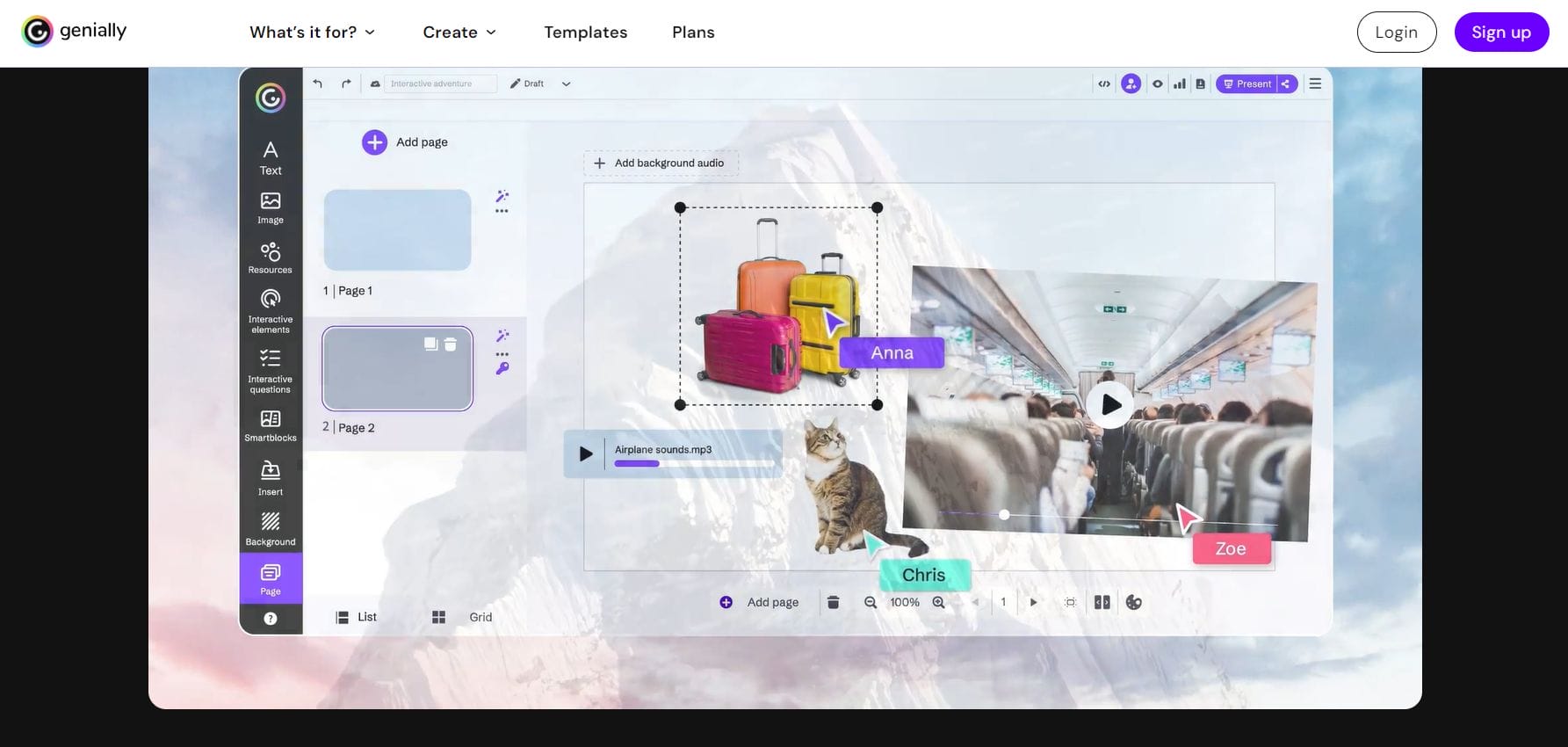Click the video scrubber handle
The image size is (1568, 747).
(1004, 514)
